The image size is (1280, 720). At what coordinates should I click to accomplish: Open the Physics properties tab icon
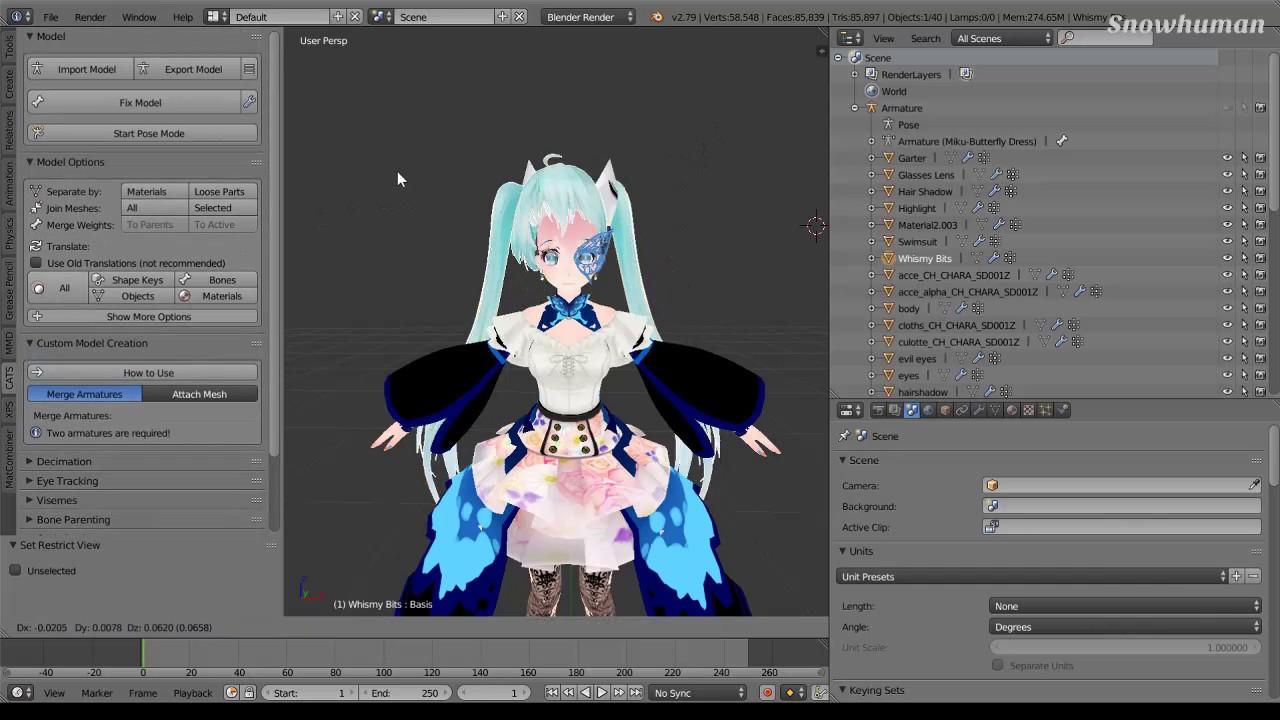tap(1062, 410)
